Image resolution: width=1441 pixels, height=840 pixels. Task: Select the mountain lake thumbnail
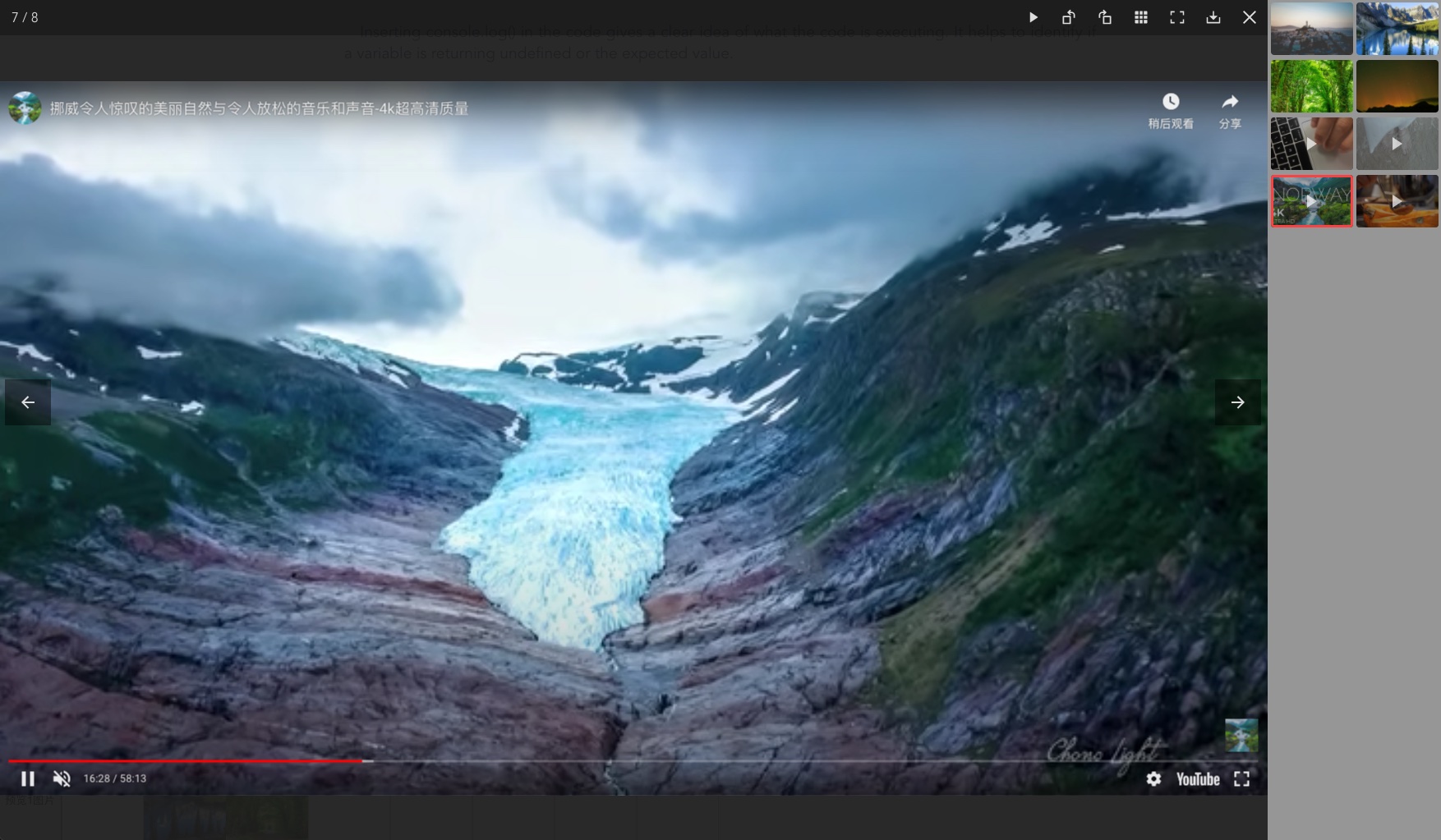pos(1397,29)
